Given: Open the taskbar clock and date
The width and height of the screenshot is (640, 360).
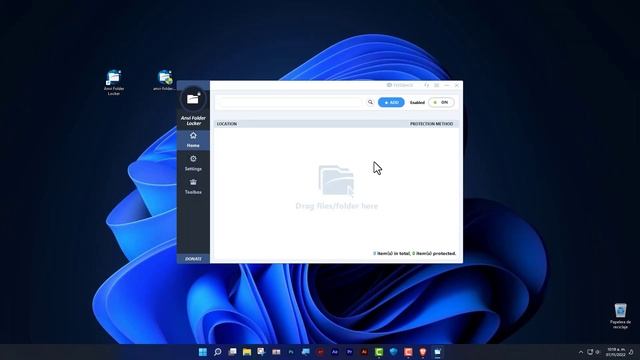Looking at the screenshot, I should [x=616, y=352].
